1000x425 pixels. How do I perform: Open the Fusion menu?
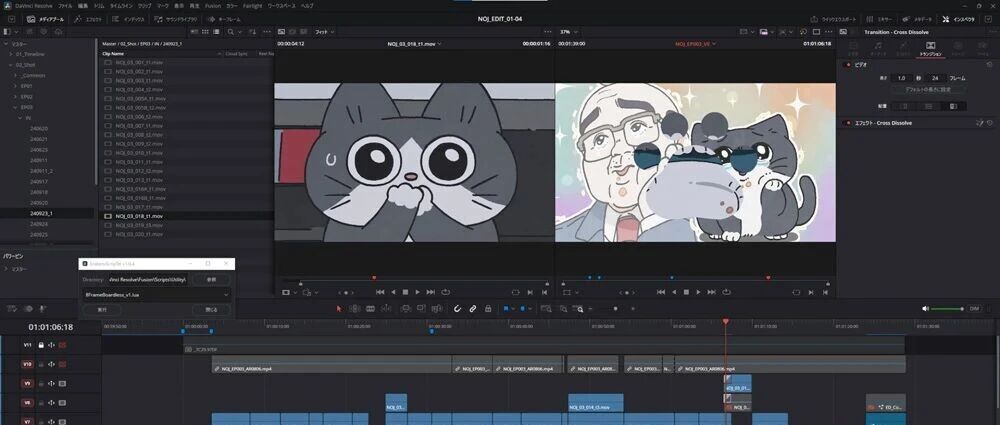212,6
